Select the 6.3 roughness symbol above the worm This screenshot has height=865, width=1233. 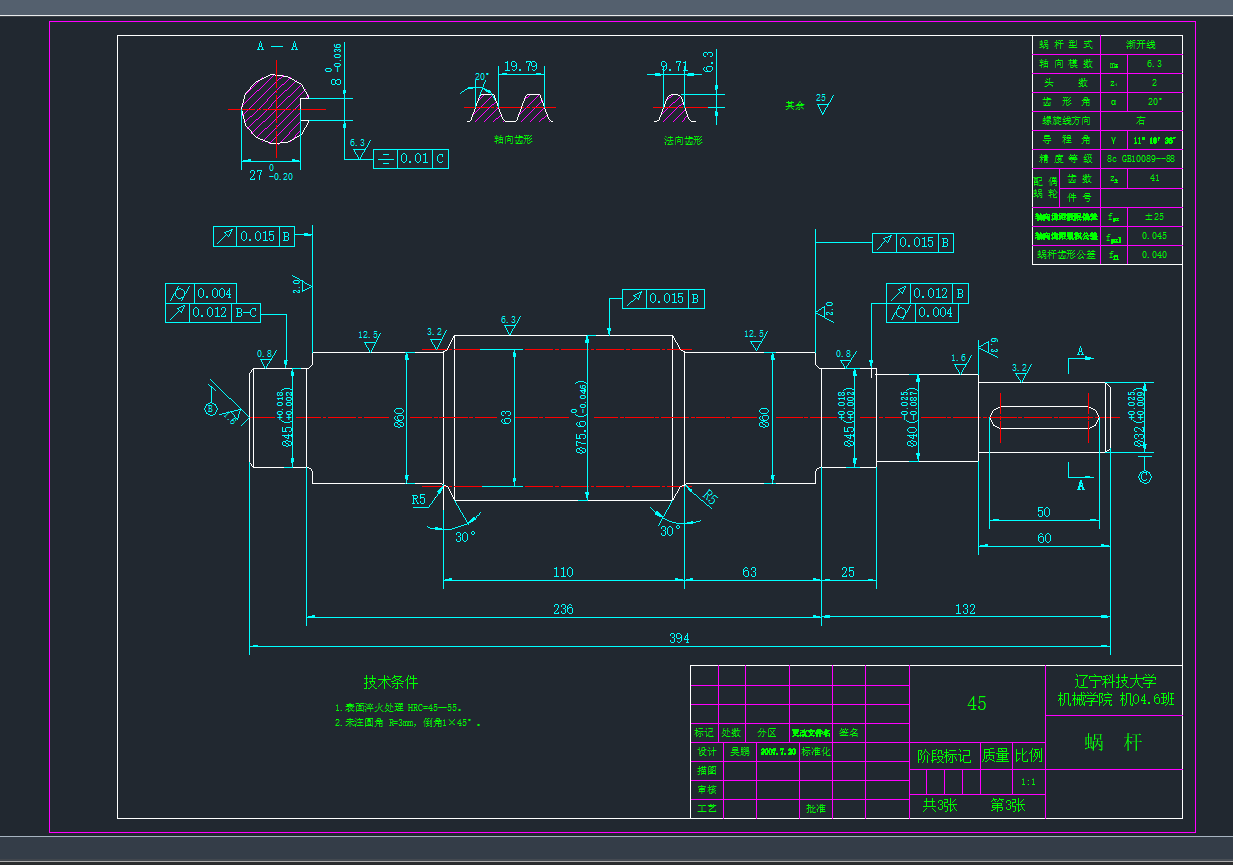pyautogui.click(x=510, y=325)
